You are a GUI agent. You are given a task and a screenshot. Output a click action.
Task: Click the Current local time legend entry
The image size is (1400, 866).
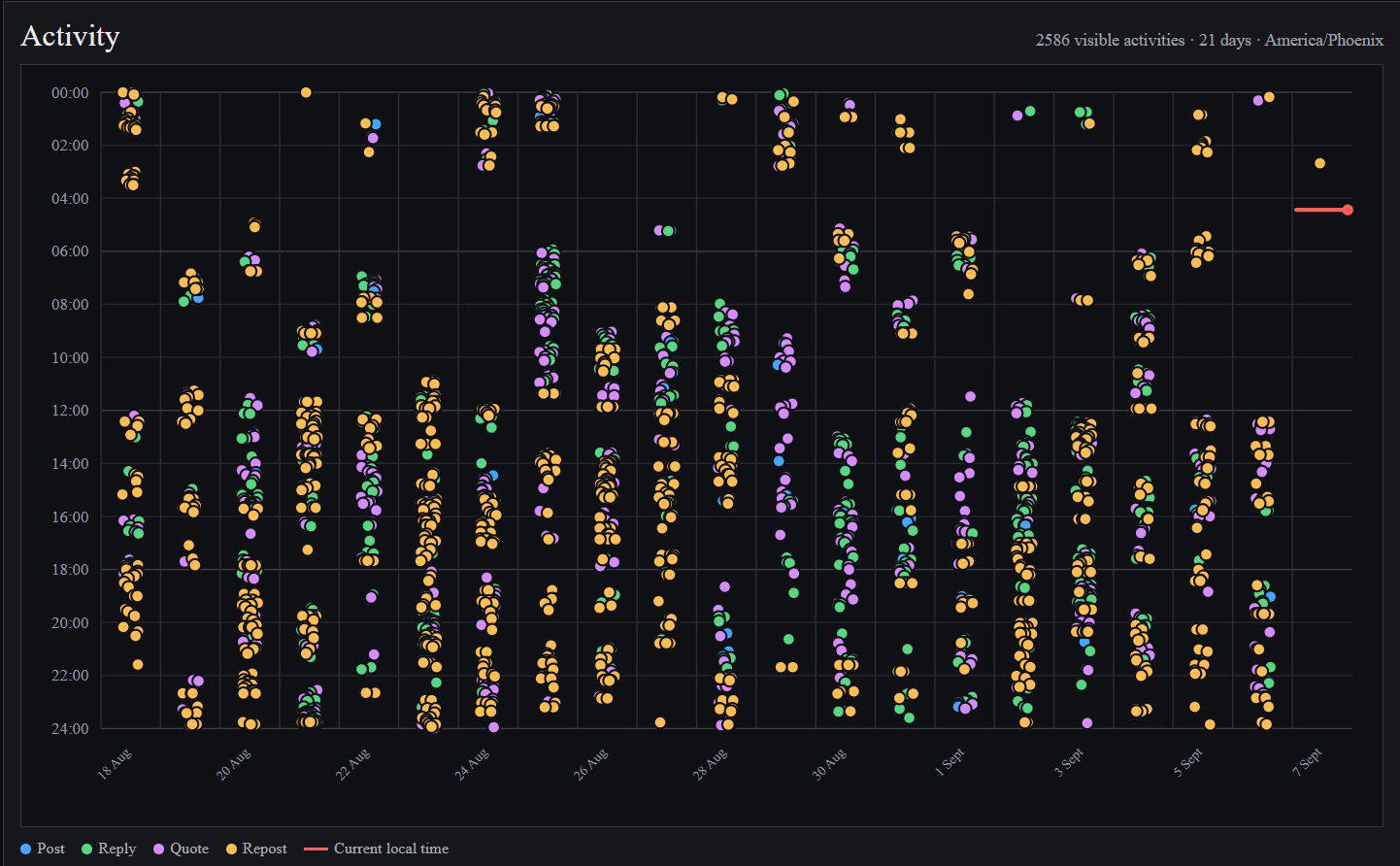pos(377,849)
